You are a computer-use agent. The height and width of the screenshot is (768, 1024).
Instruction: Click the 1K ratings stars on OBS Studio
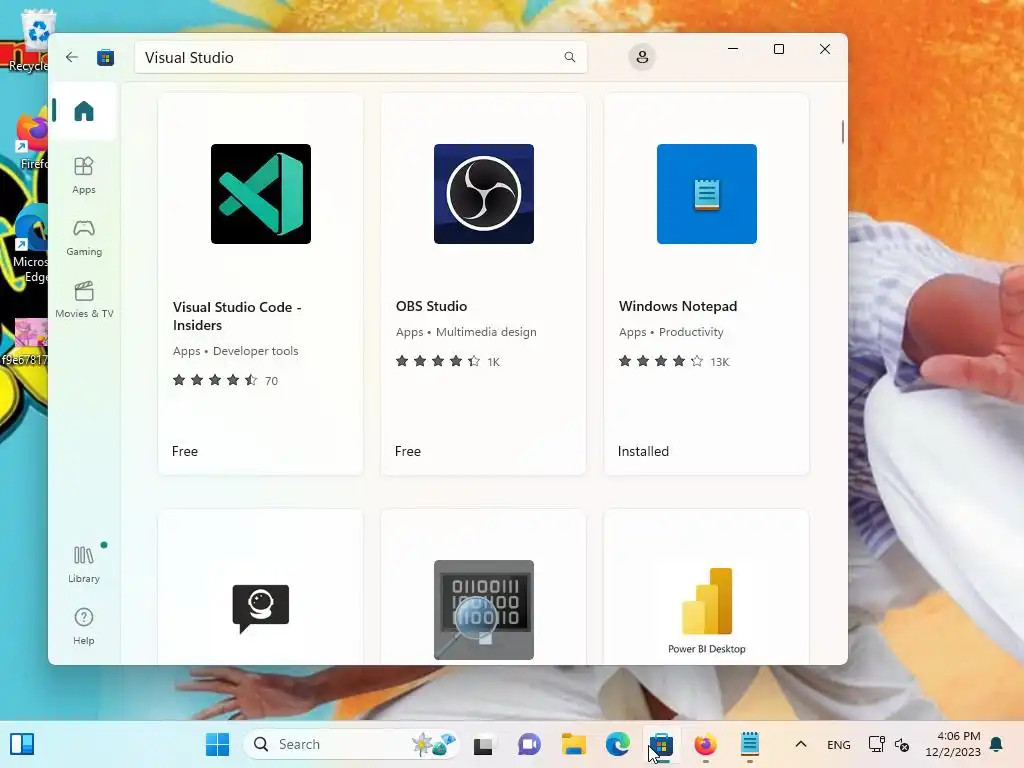coord(448,361)
